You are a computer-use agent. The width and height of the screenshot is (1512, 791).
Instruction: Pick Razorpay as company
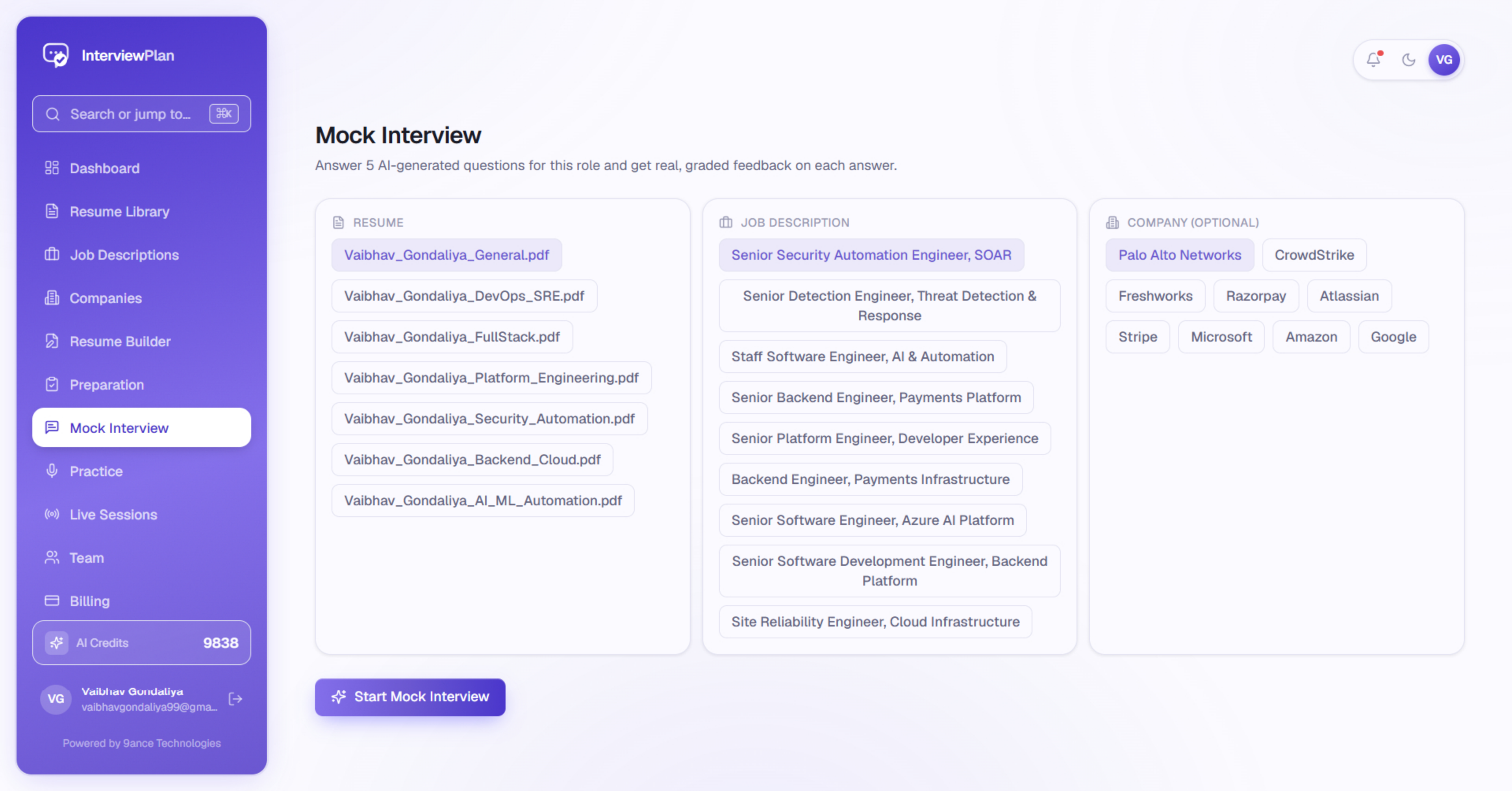click(1256, 296)
